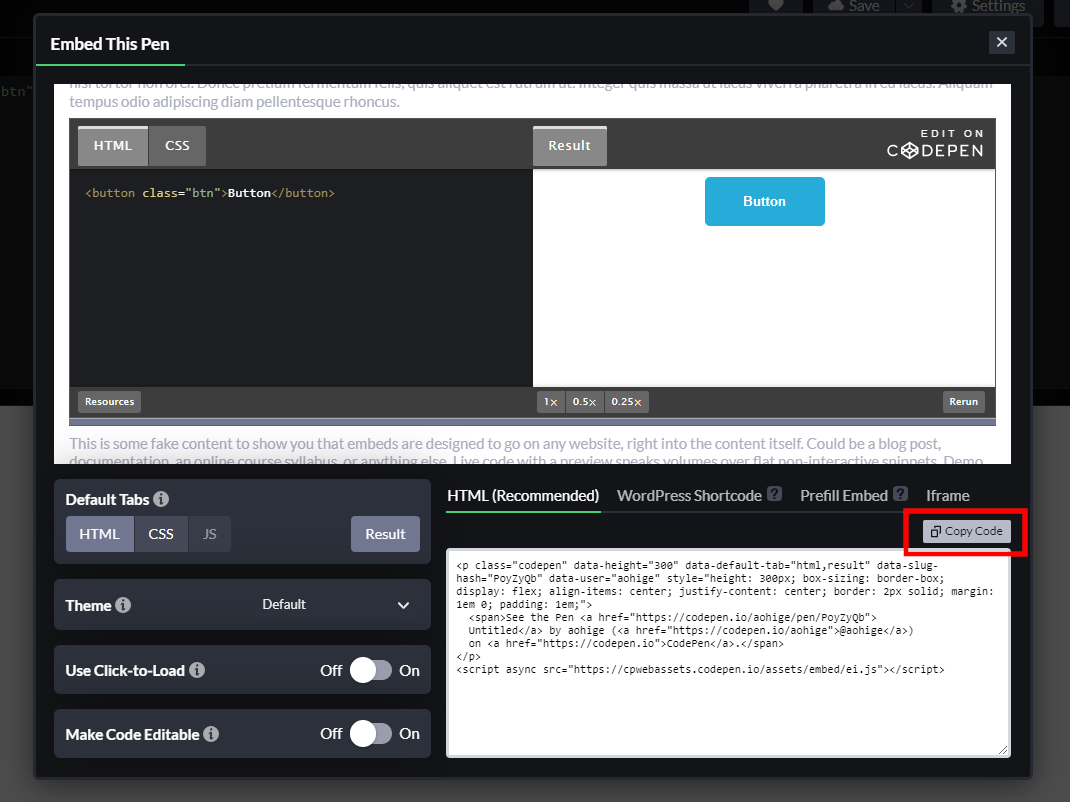Open the WordPress Shortcode tab
The width and height of the screenshot is (1070, 802).
click(688, 495)
